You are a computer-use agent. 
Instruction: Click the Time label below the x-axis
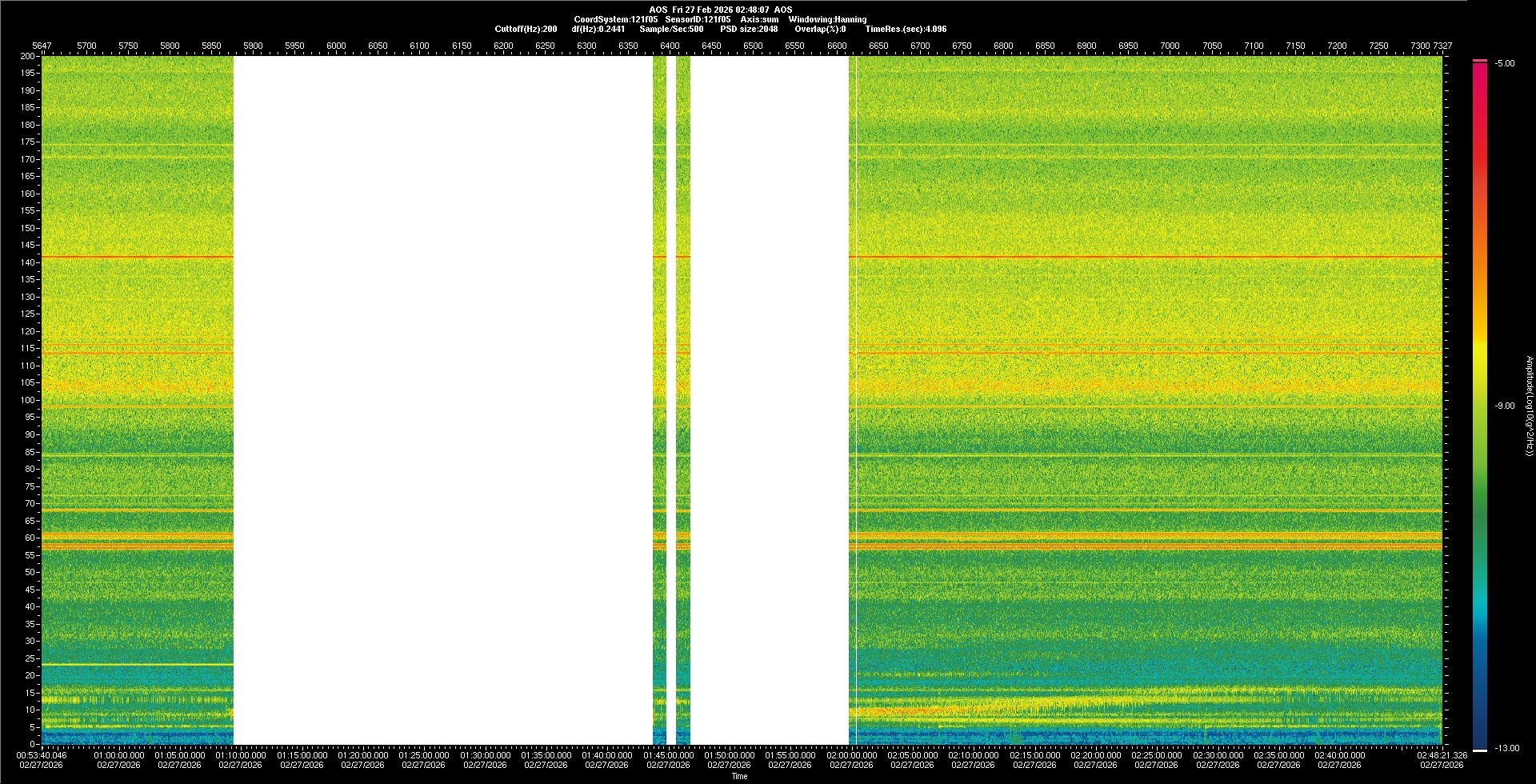(x=739, y=776)
